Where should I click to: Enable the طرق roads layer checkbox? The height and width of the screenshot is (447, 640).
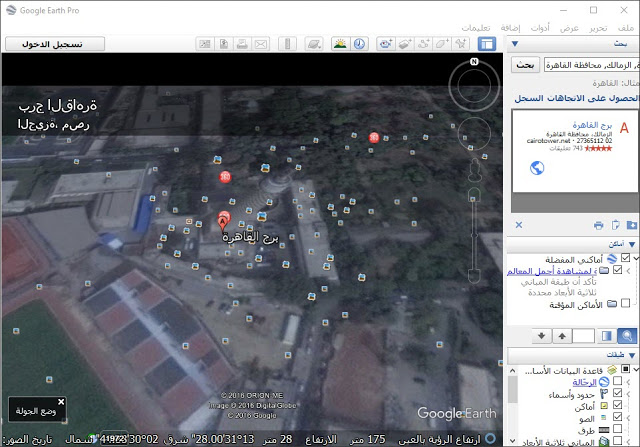tap(618, 429)
